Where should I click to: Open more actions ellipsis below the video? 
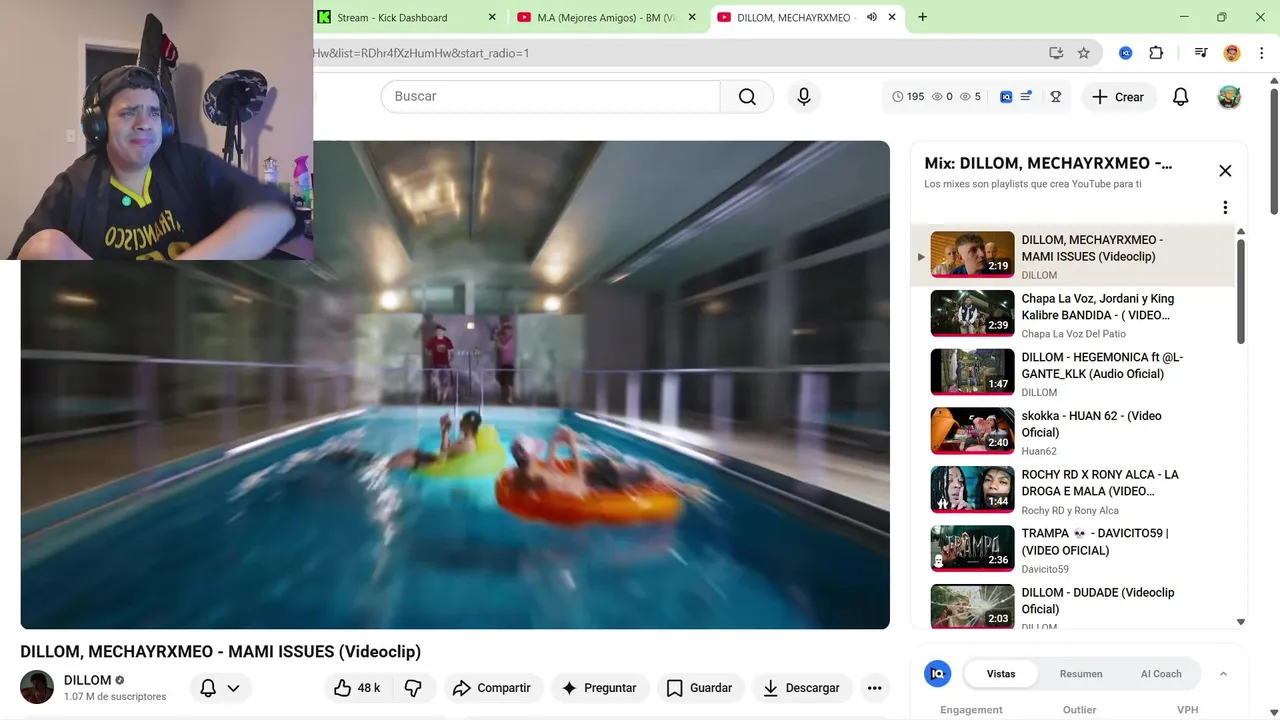tap(874, 688)
